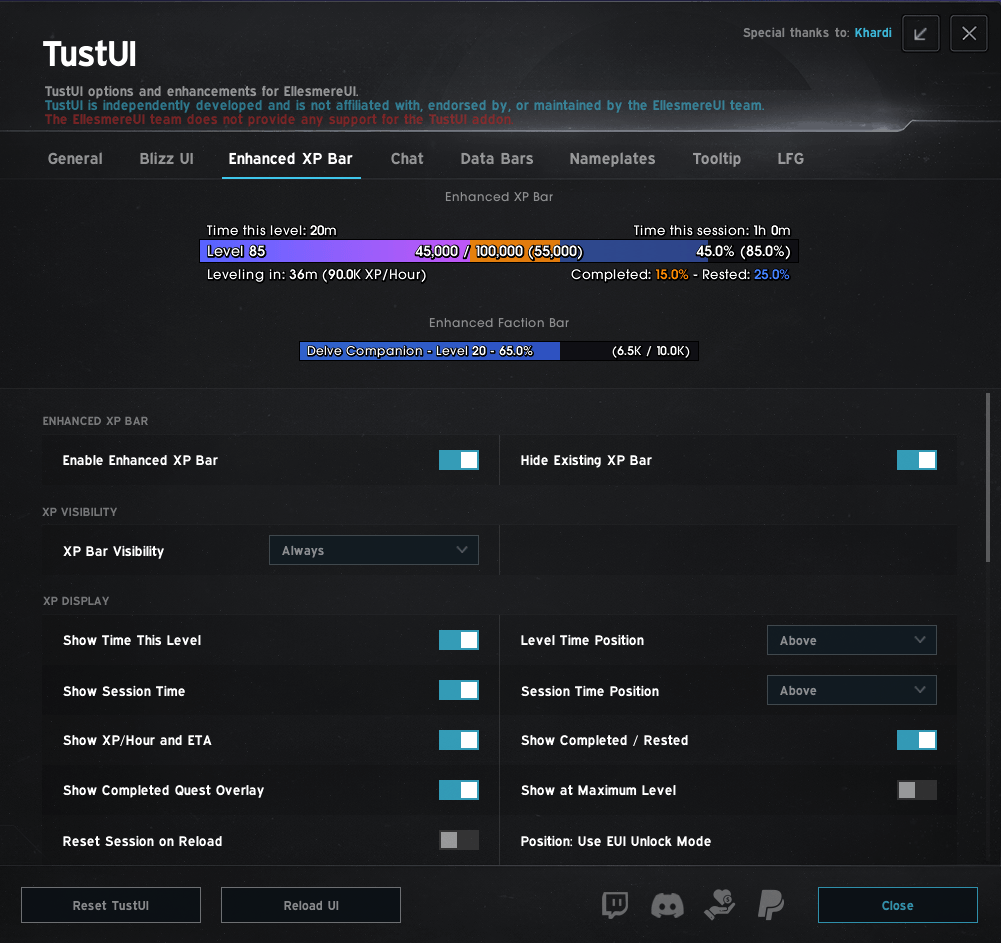The width and height of the screenshot is (1001, 943).
Task: Open the Discord link icon
Action: point(667,905)
